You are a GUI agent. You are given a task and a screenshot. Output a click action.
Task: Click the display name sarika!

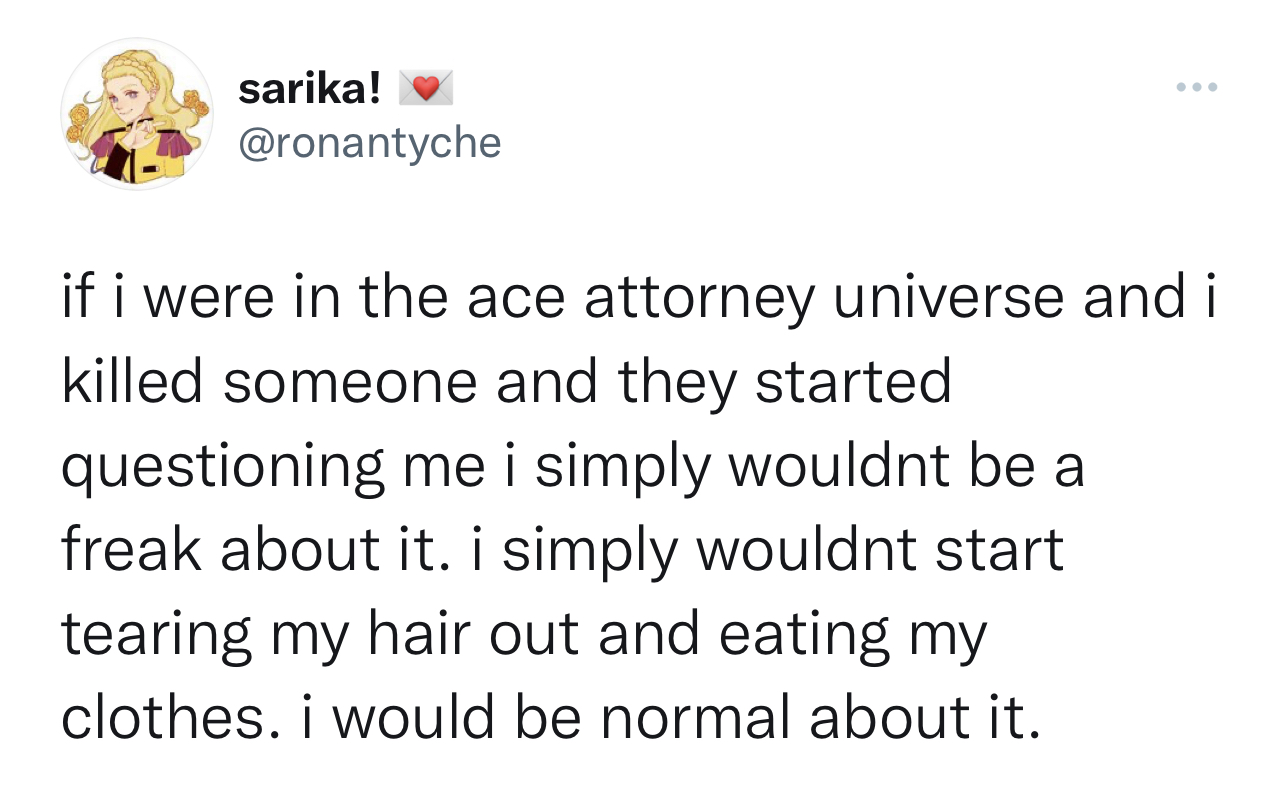pos(310,91)
